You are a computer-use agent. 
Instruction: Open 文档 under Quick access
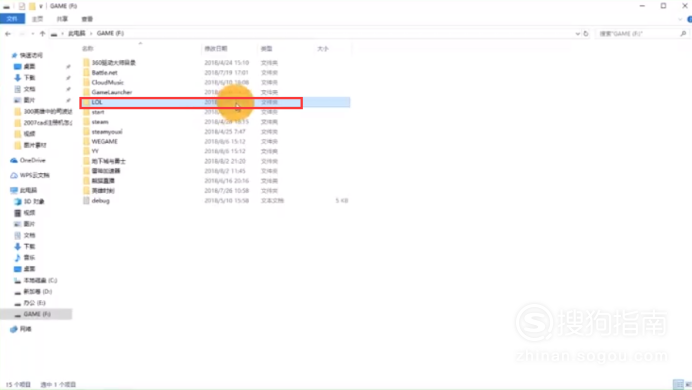(29, 89)
